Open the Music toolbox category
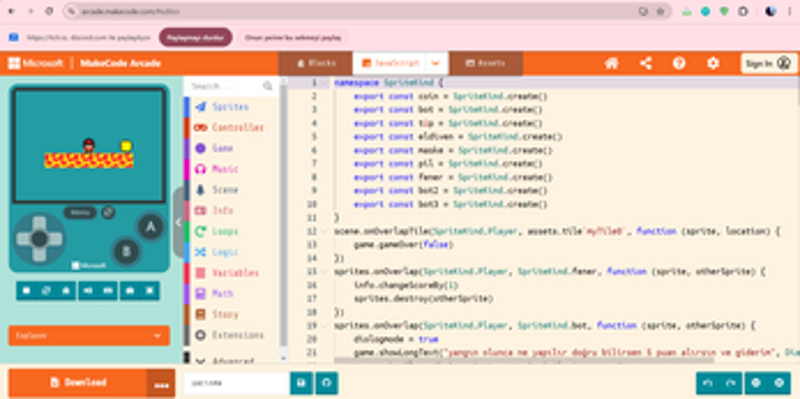The image size is (800, 399). click(231, 169)
